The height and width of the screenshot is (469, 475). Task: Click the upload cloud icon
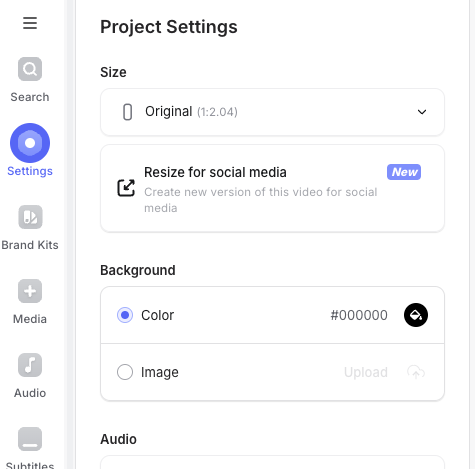[x=416, y=372]
